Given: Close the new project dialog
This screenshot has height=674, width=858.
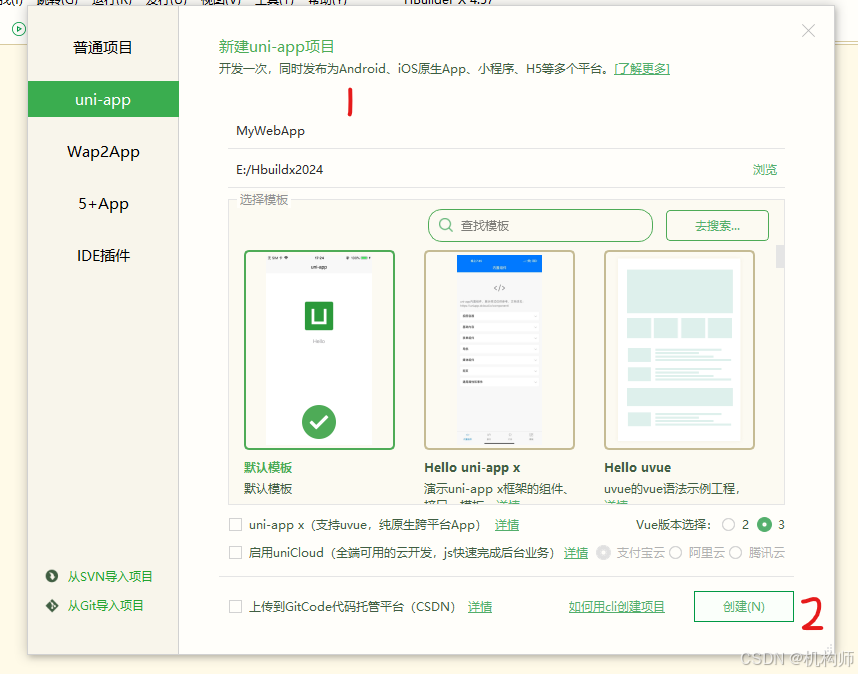Looking at the screenshot, I should [x=808, y=31].
